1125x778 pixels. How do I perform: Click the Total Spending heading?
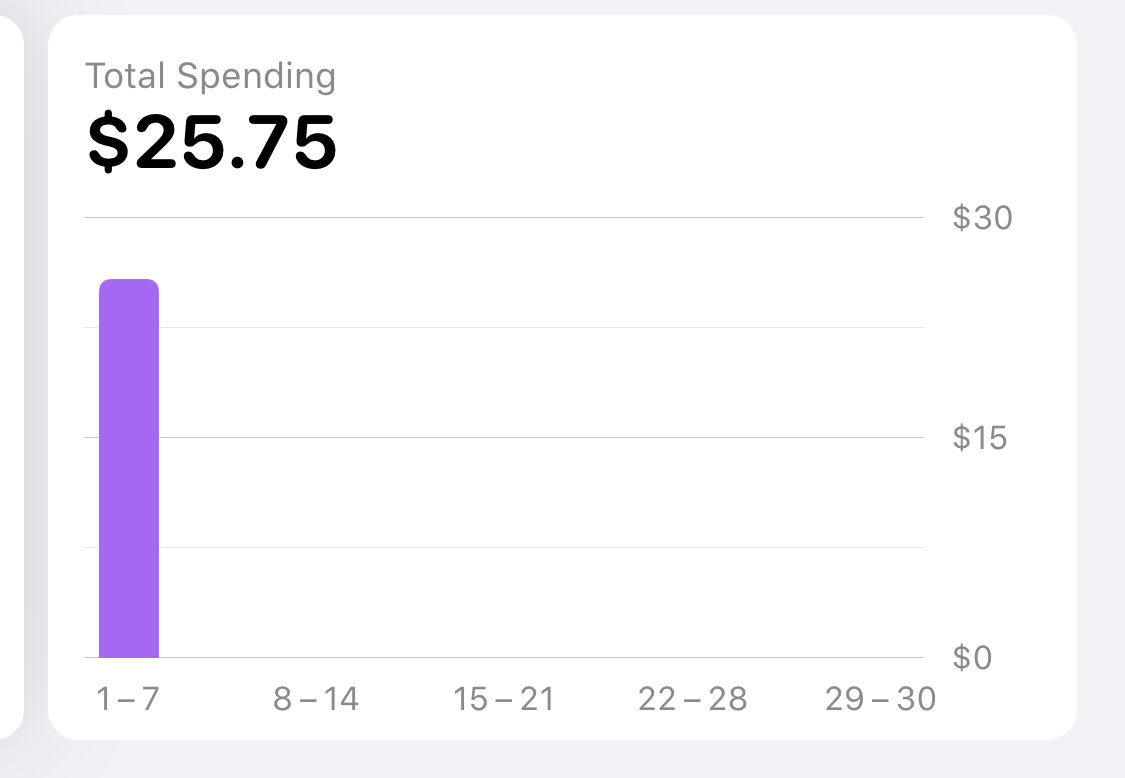(x=210, y=76)
